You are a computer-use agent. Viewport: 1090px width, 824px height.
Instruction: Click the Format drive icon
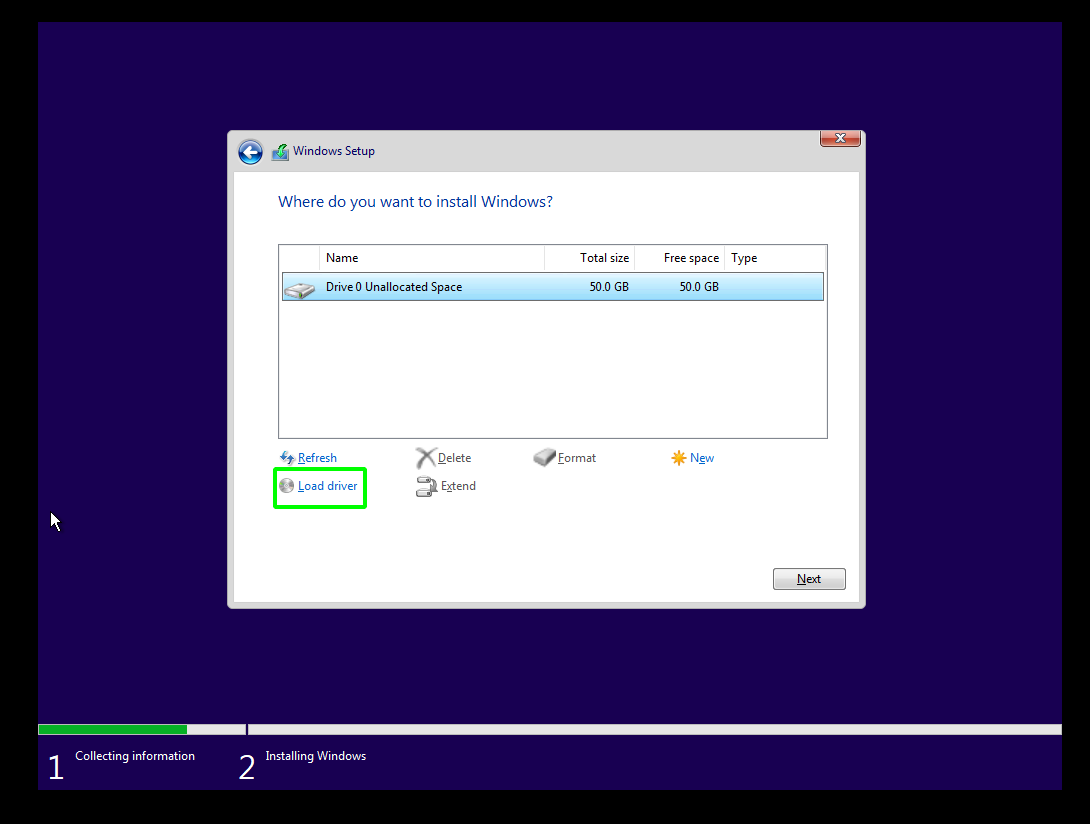pos(544,458)
